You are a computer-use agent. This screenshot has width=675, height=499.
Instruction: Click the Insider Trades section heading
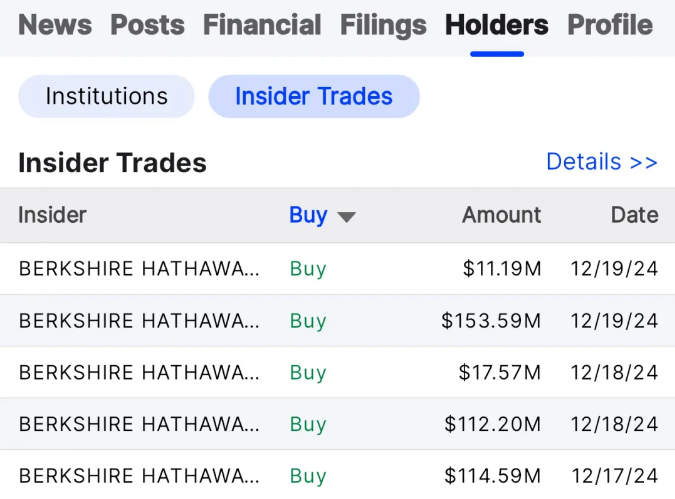(x=112, y=162)
